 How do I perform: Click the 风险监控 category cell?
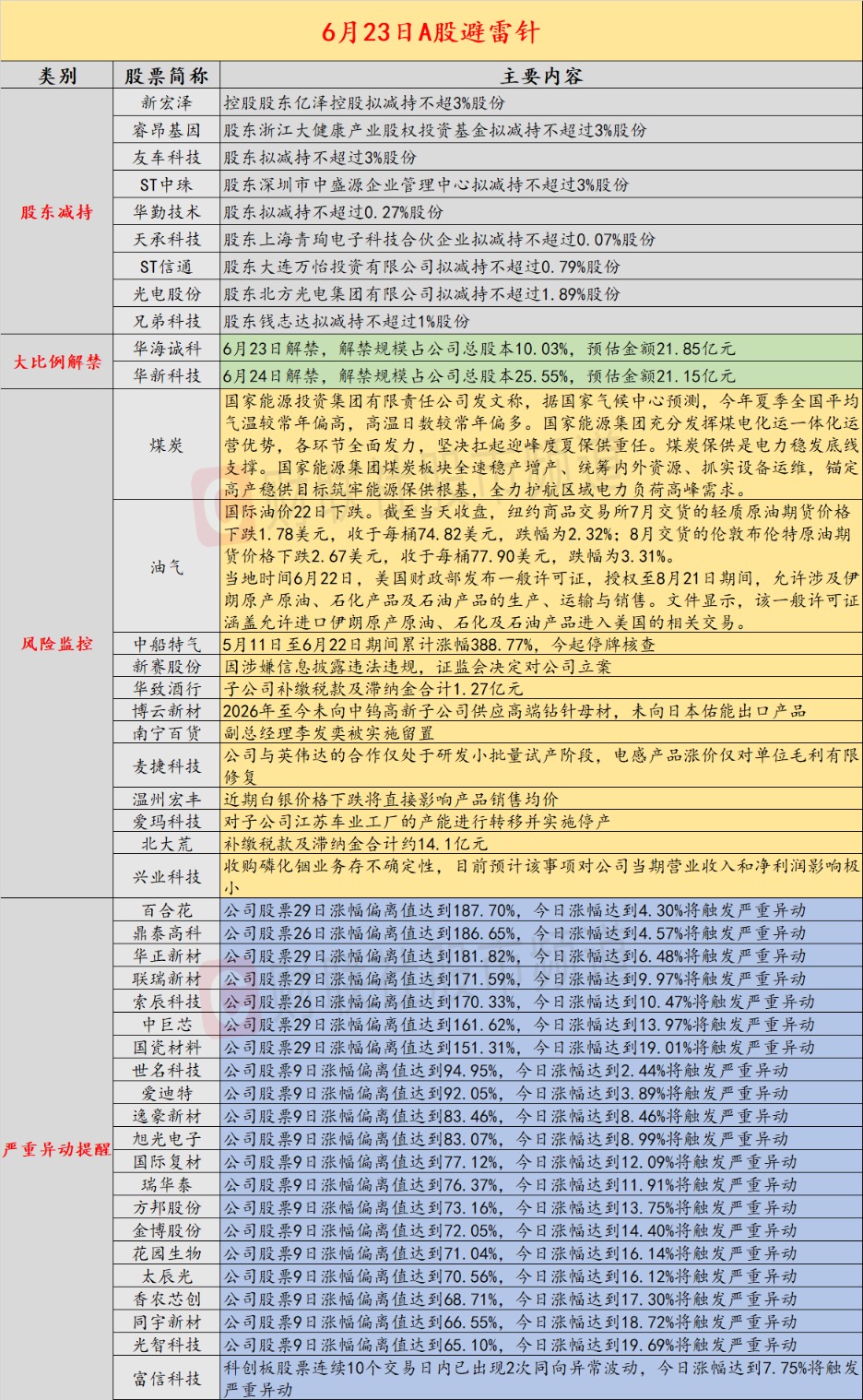click(57, 644)
